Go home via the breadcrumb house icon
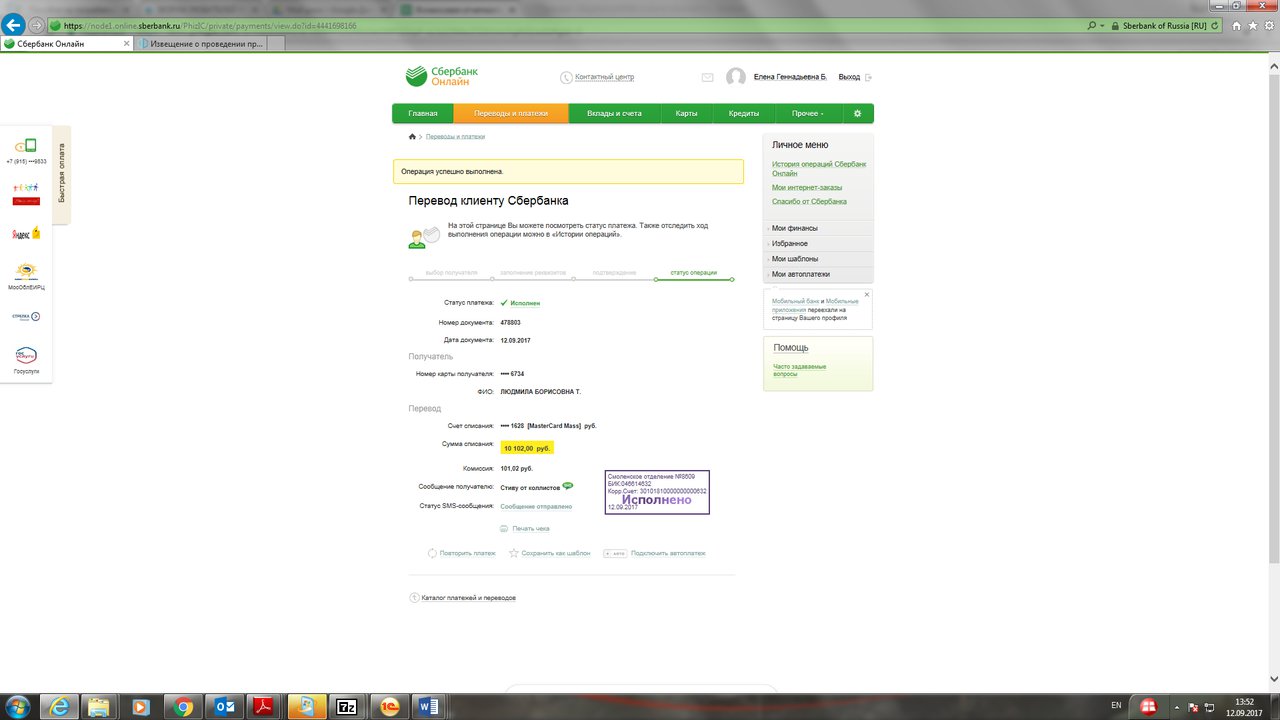The height and width of the screenshot is (720, 1280). [412, 136]
